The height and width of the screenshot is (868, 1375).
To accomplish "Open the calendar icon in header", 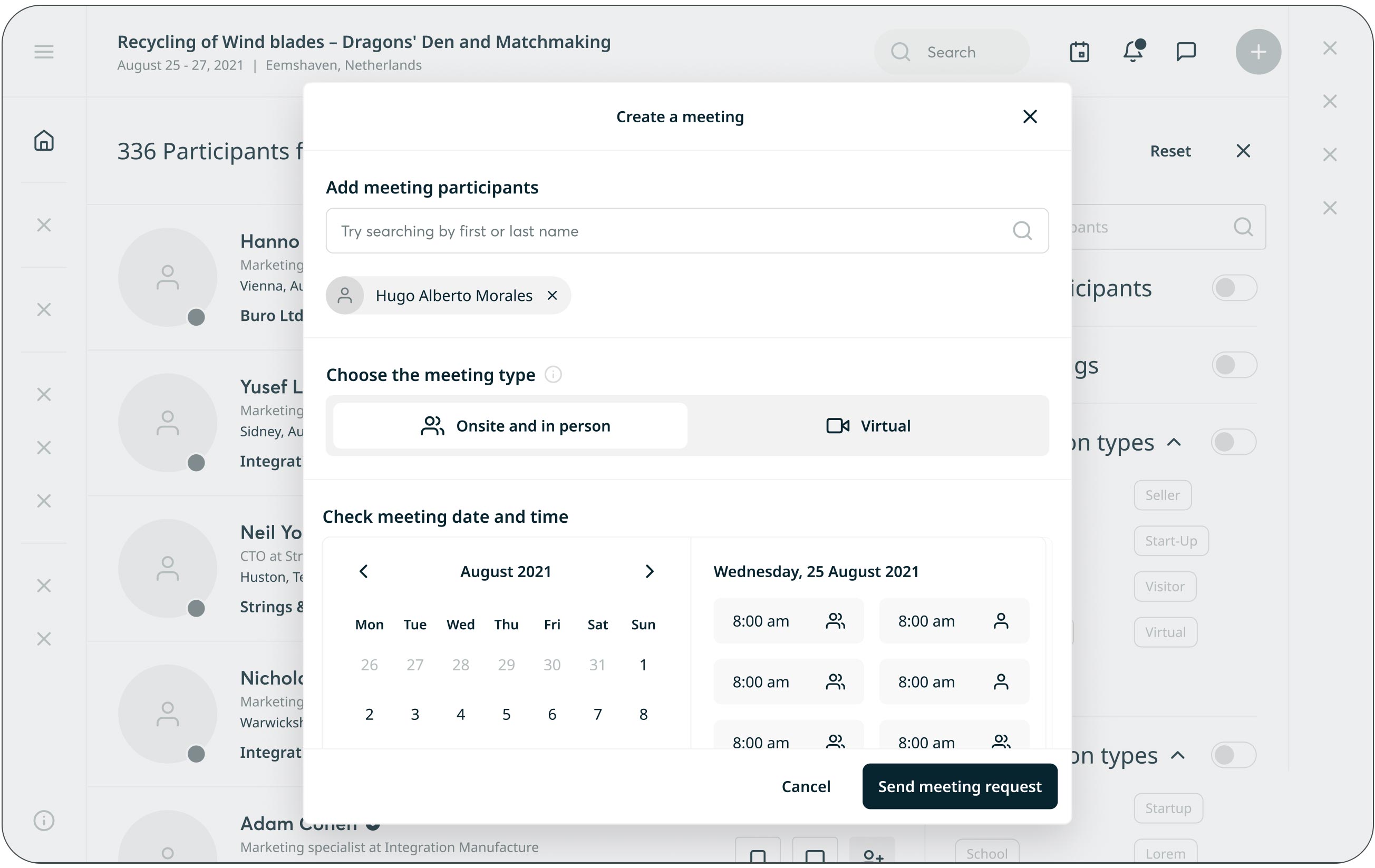I will pos(1079,52).
